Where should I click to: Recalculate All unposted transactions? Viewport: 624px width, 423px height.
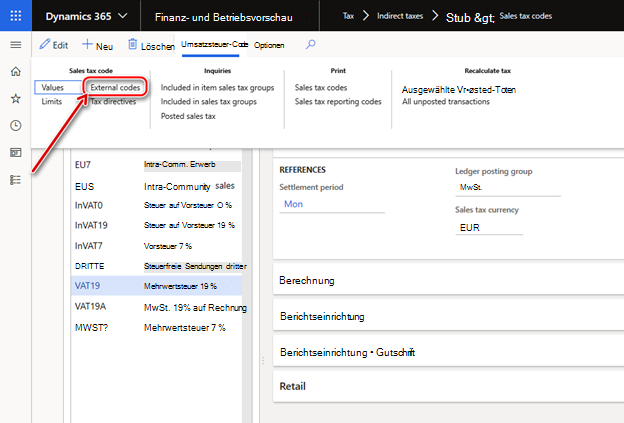(x=446, y=101)
